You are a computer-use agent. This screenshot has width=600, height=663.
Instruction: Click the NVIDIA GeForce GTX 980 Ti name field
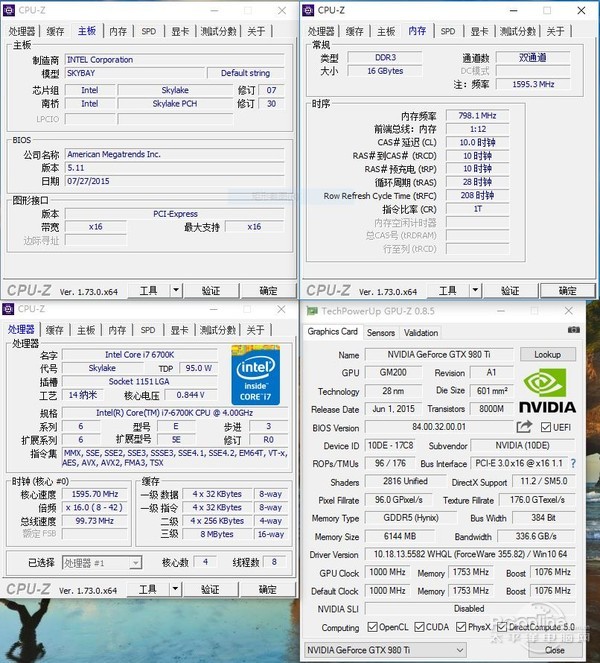[x=439, y=354]
